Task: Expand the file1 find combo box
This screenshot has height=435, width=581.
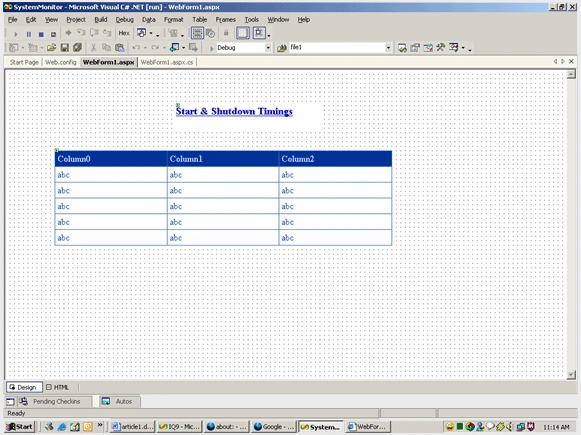Action: point(388,47)
